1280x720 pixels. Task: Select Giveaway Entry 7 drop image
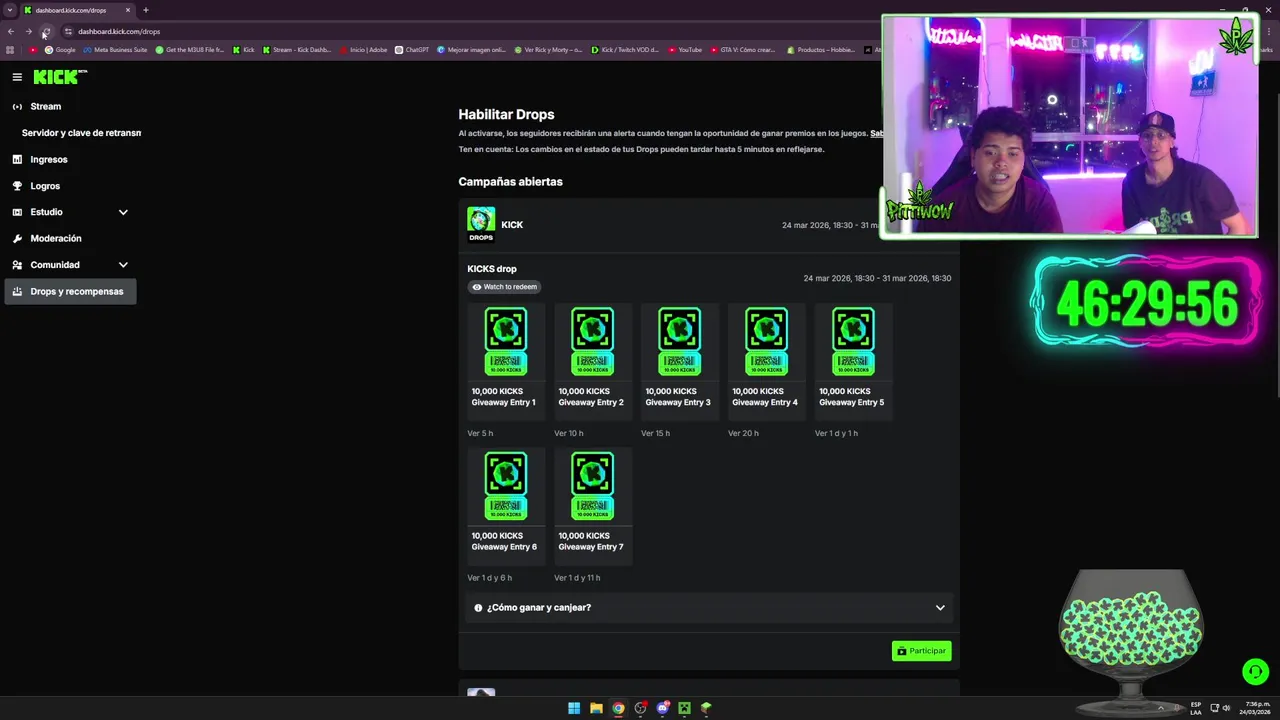point(593,486)
